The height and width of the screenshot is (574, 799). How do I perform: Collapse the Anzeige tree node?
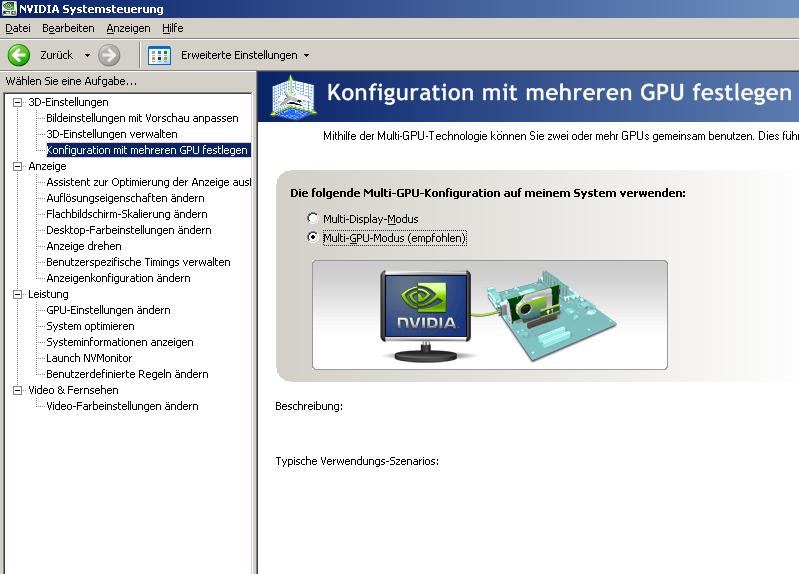[18, 166]
